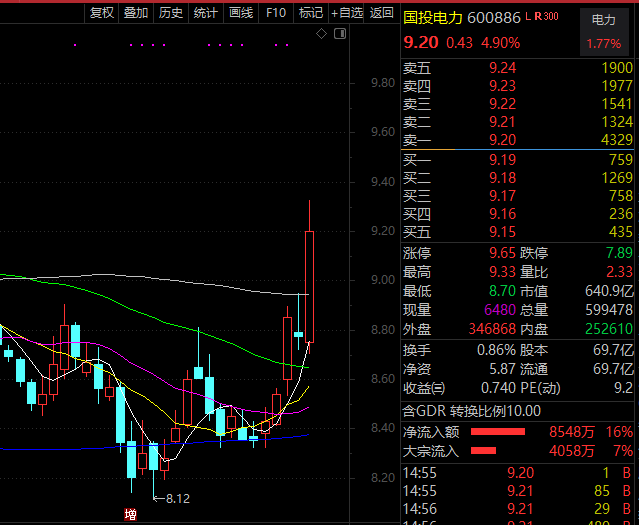Click the 净流入额 red bar
The height and width of the screenshot is (525, 639).
pos(497,432)
